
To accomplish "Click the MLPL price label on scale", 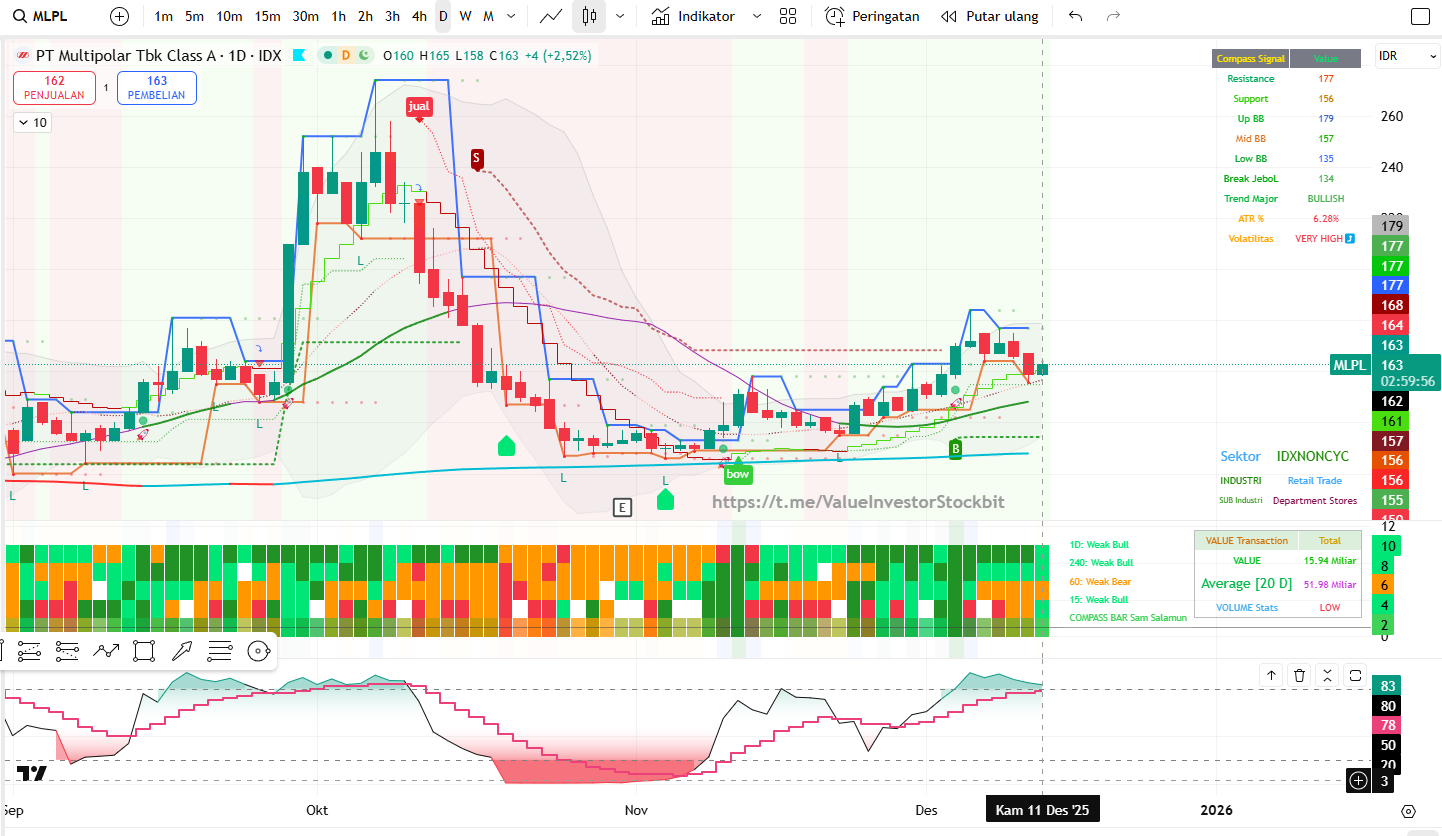I will 1352,365.
